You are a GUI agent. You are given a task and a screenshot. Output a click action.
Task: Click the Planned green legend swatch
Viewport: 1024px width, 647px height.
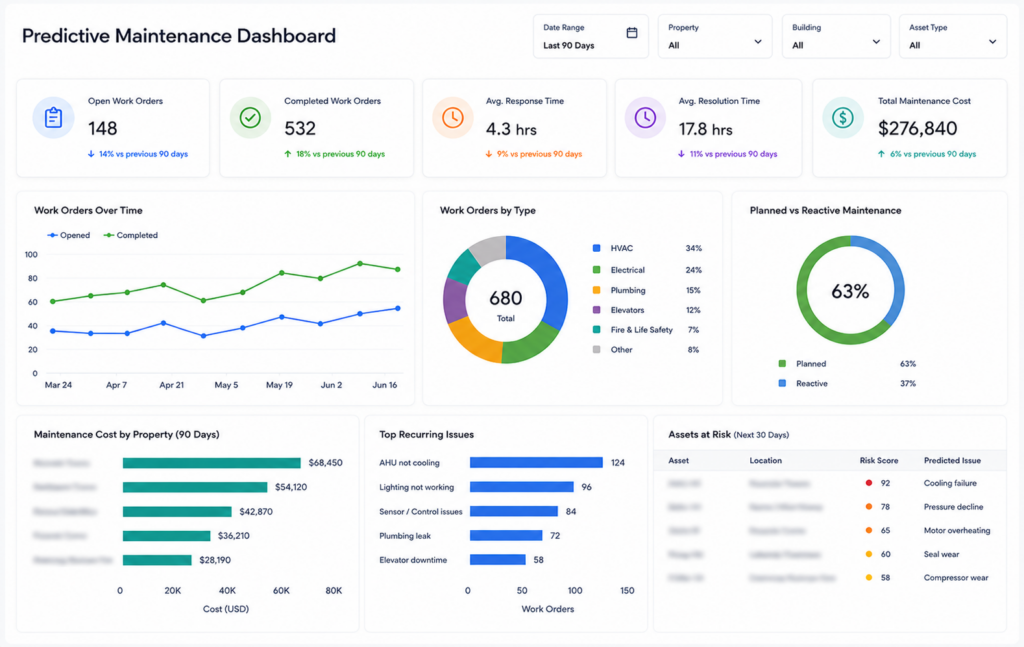(782, 364)
